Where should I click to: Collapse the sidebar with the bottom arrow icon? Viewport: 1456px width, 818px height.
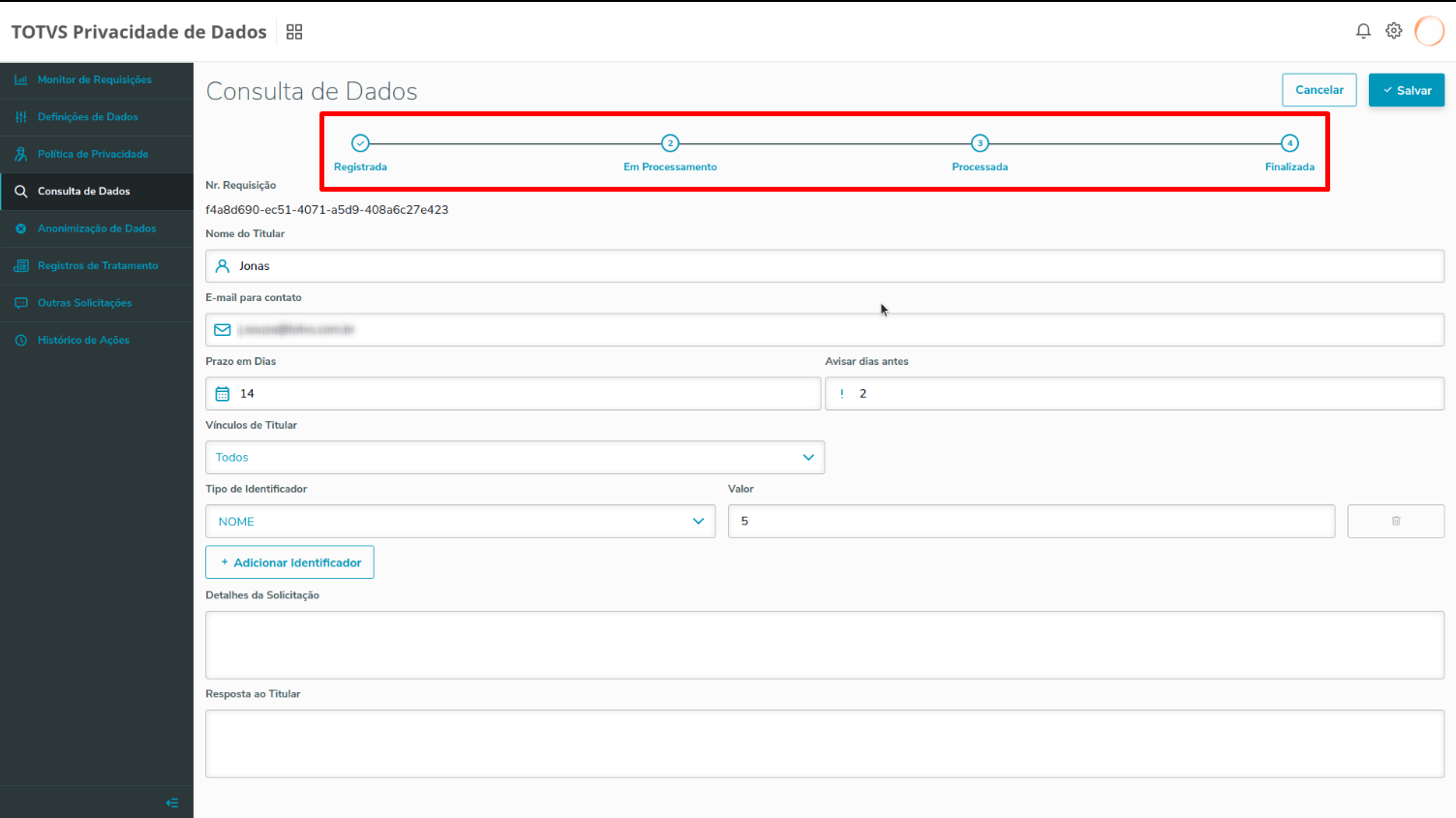[172, 803]
